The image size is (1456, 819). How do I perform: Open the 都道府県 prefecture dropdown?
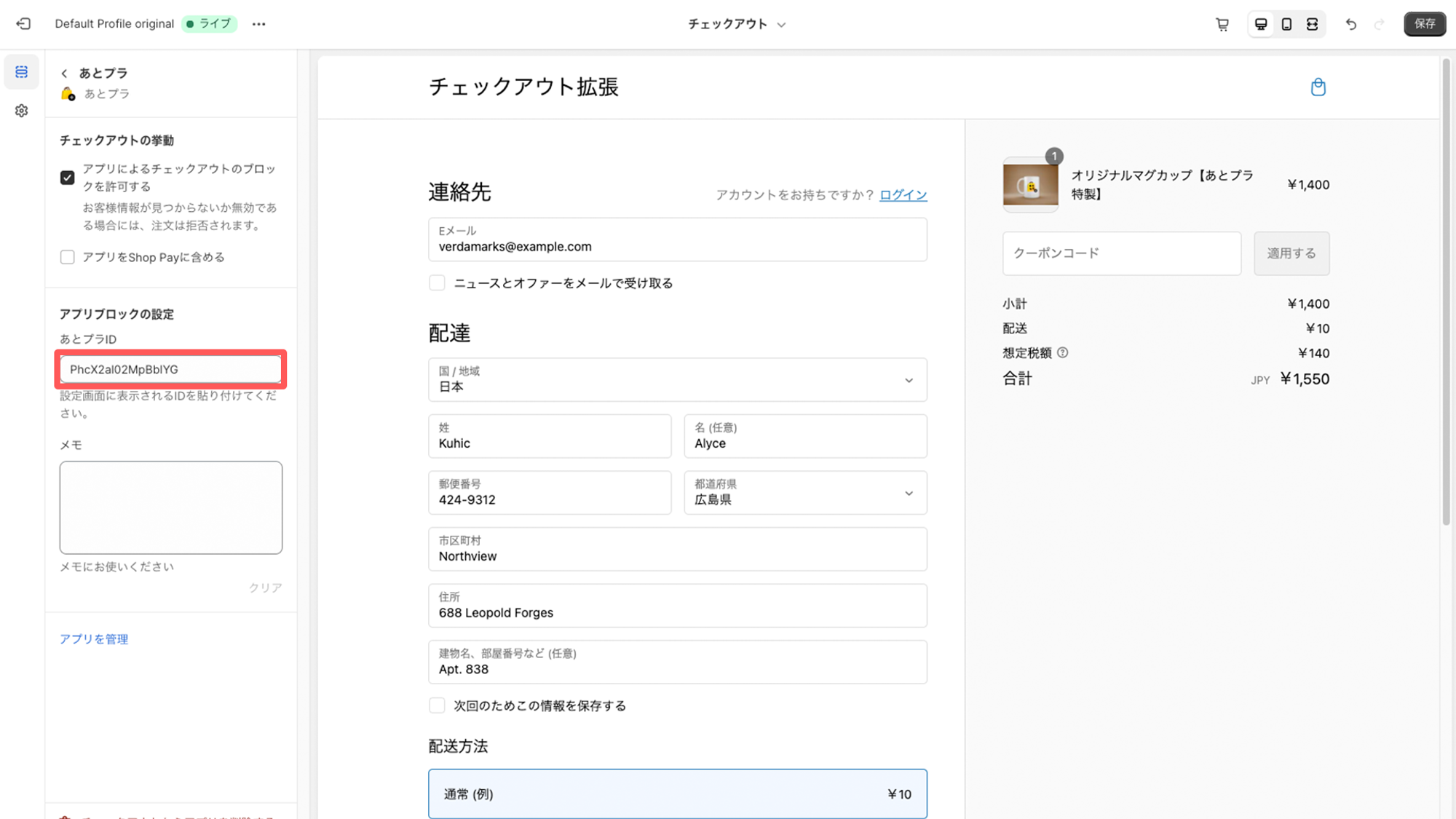coord(805,493)
